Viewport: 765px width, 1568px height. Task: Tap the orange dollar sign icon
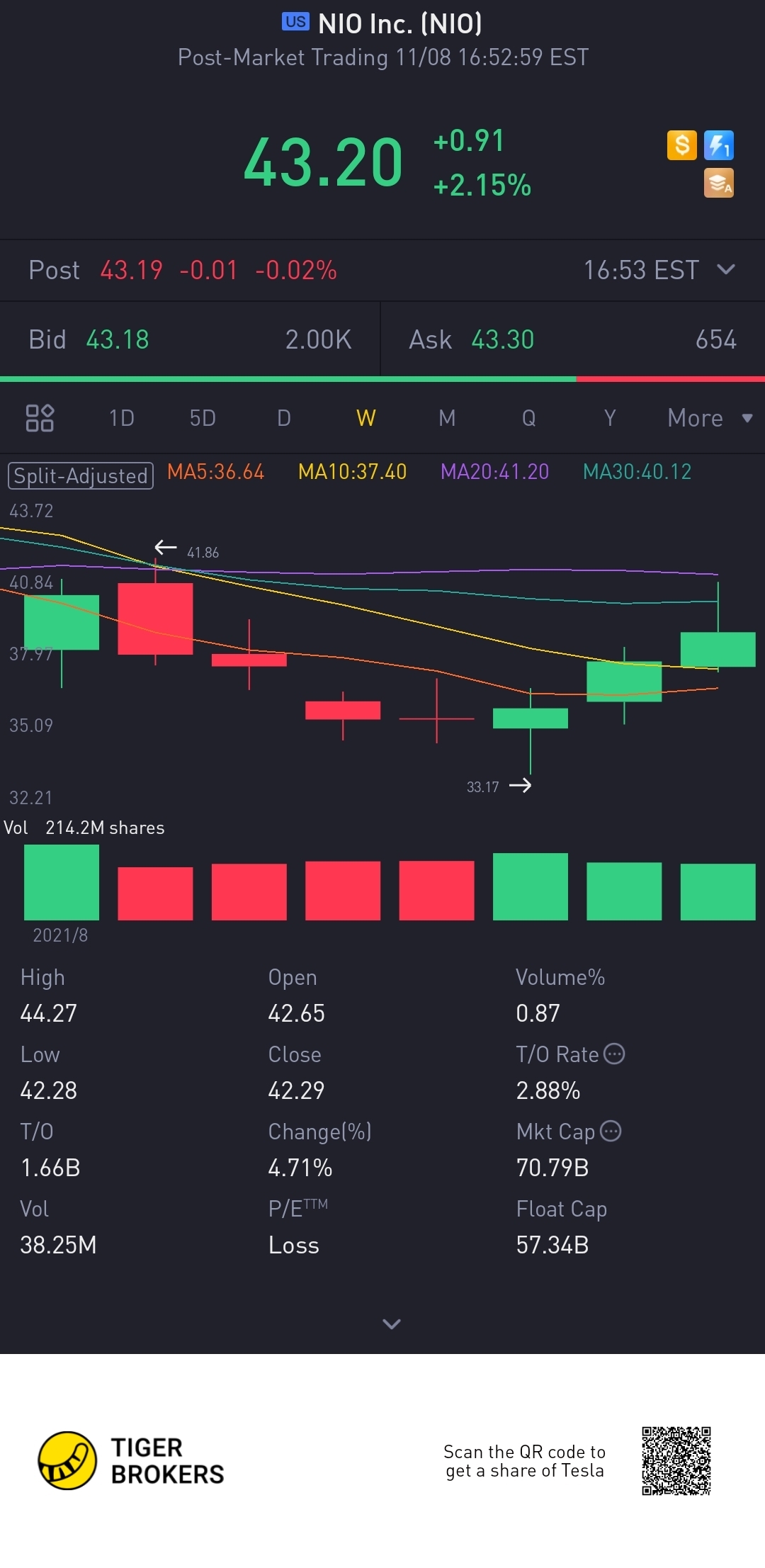point(682,145)
